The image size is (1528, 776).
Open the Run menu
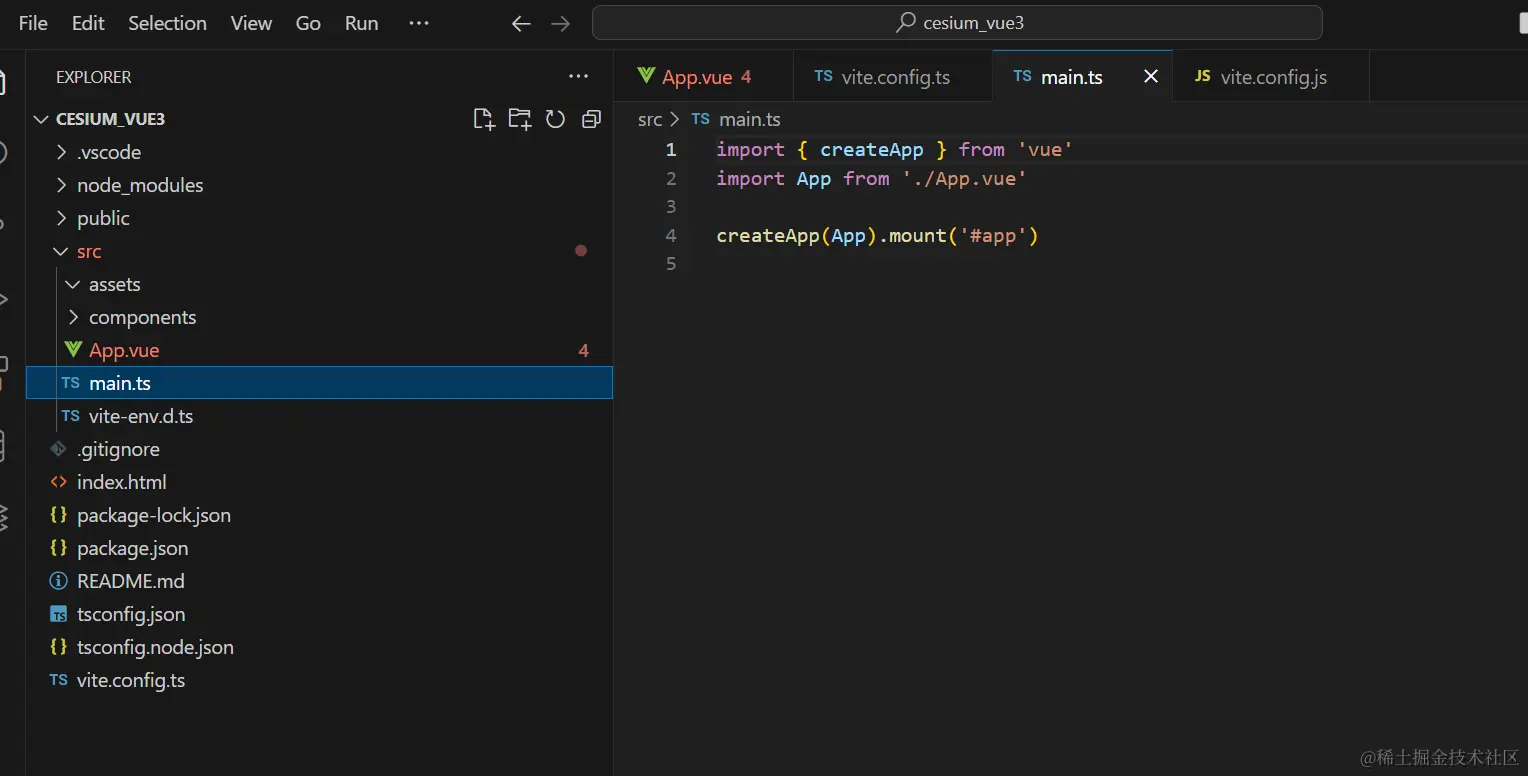pos(362,23)
